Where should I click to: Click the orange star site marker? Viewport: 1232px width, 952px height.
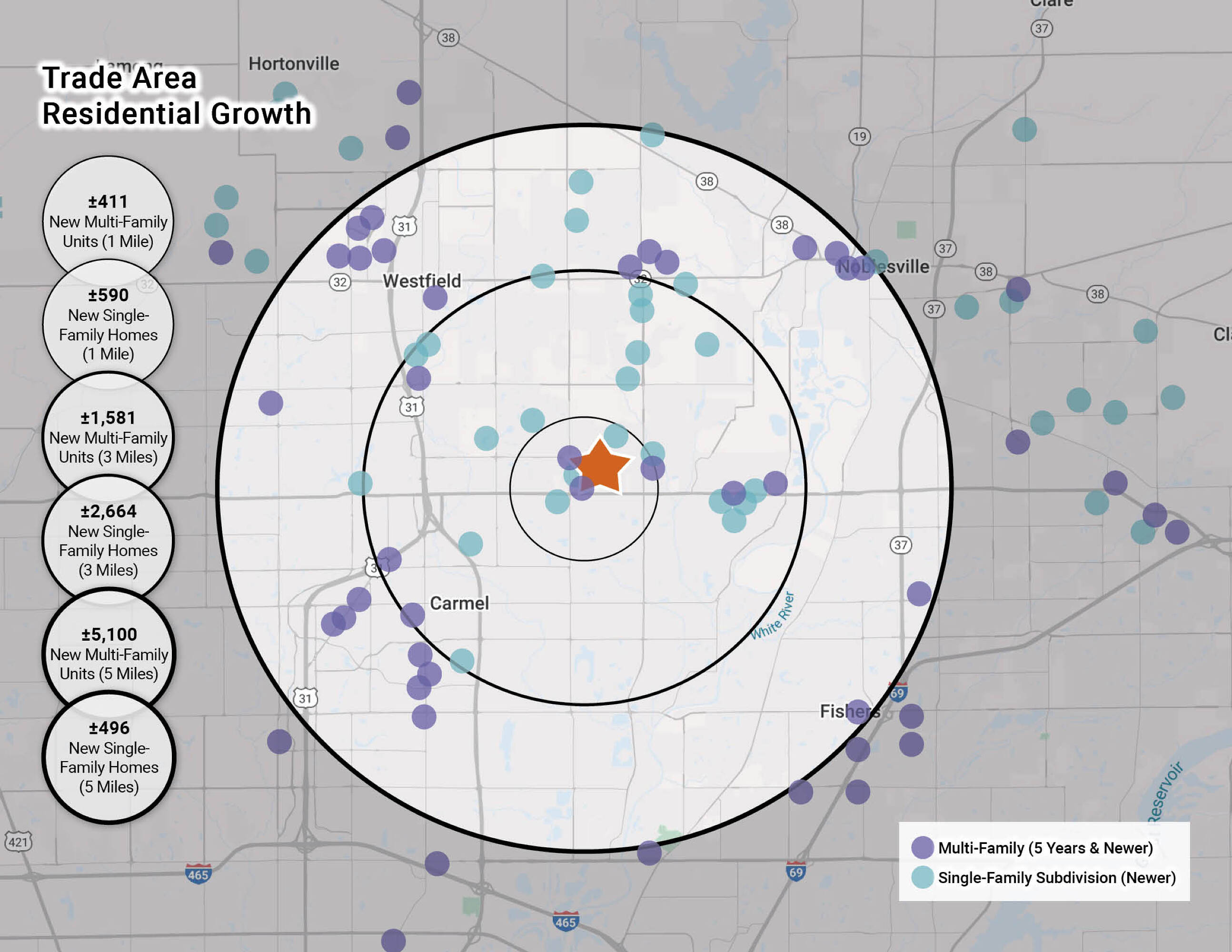(601, 467)
